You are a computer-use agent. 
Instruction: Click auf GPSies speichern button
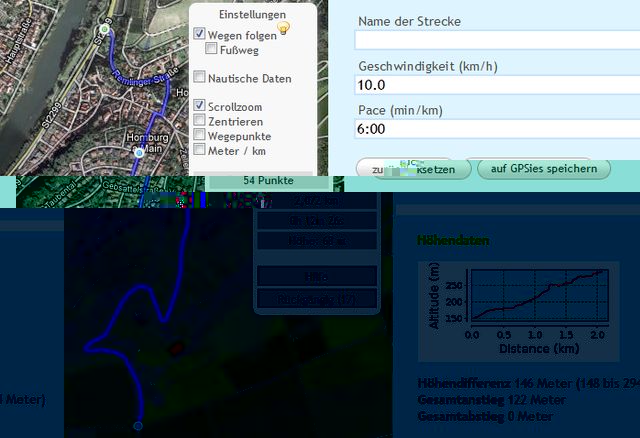click(544, 169)
